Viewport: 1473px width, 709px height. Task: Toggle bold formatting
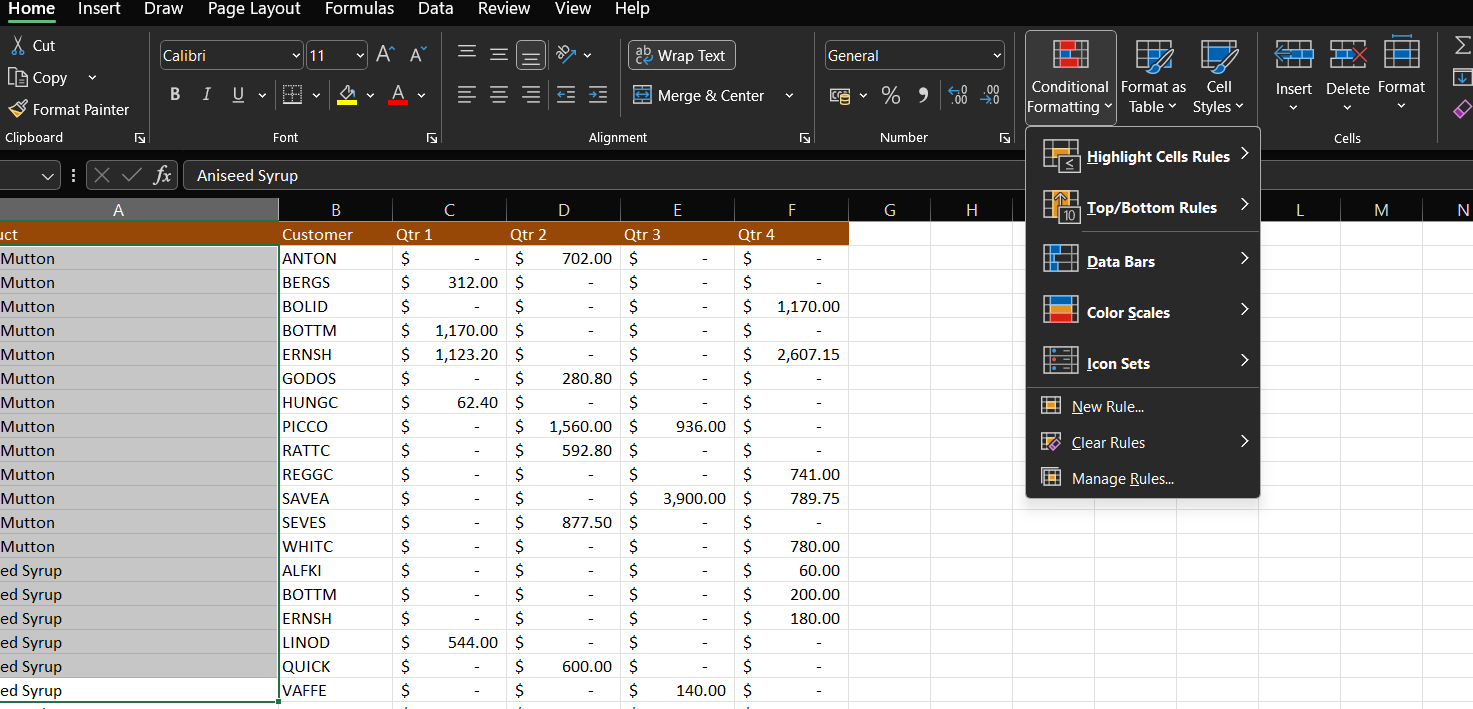tap(175, 94)
